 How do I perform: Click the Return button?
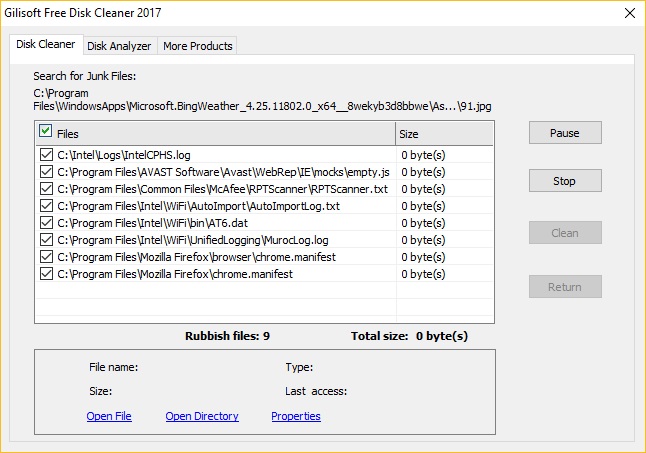pos(565,287)
